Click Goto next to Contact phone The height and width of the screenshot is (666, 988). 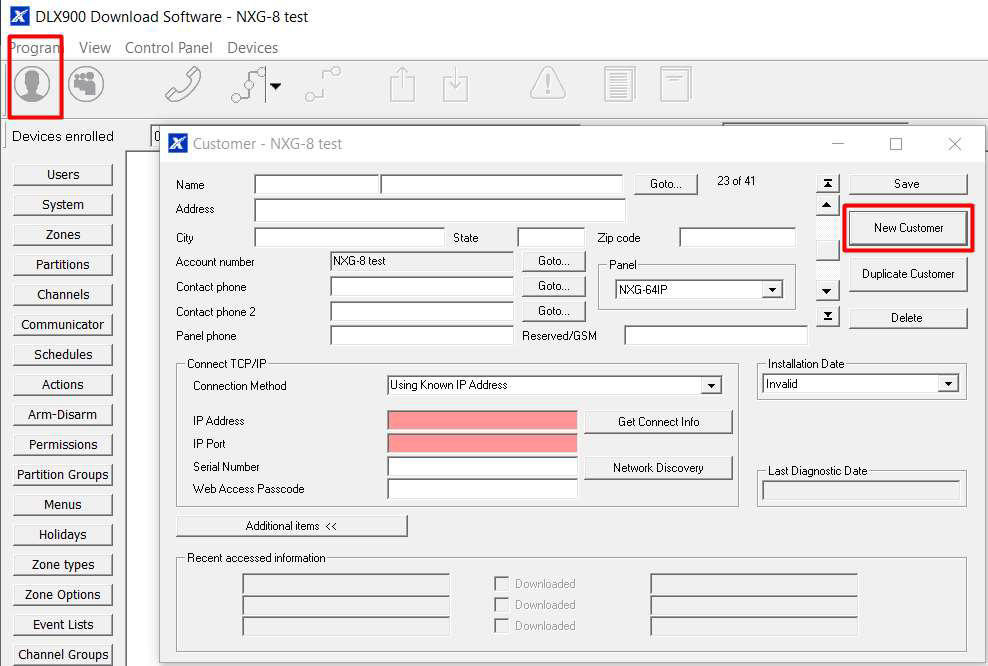pyautogui.click(x=554, y=286)
